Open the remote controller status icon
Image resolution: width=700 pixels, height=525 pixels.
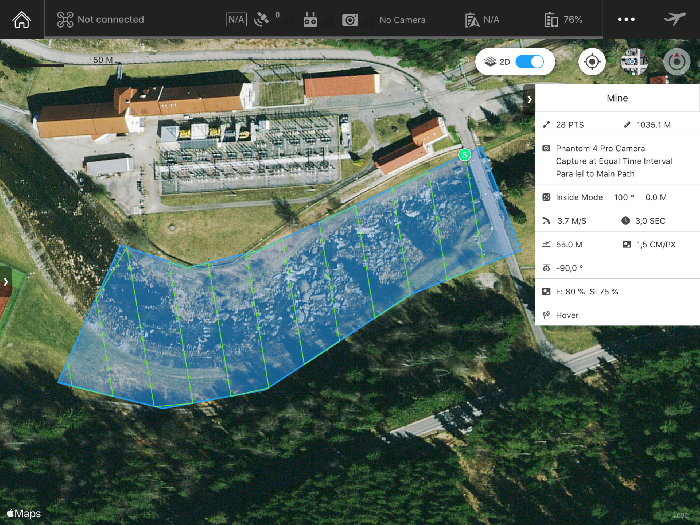[x=310, y=19]
